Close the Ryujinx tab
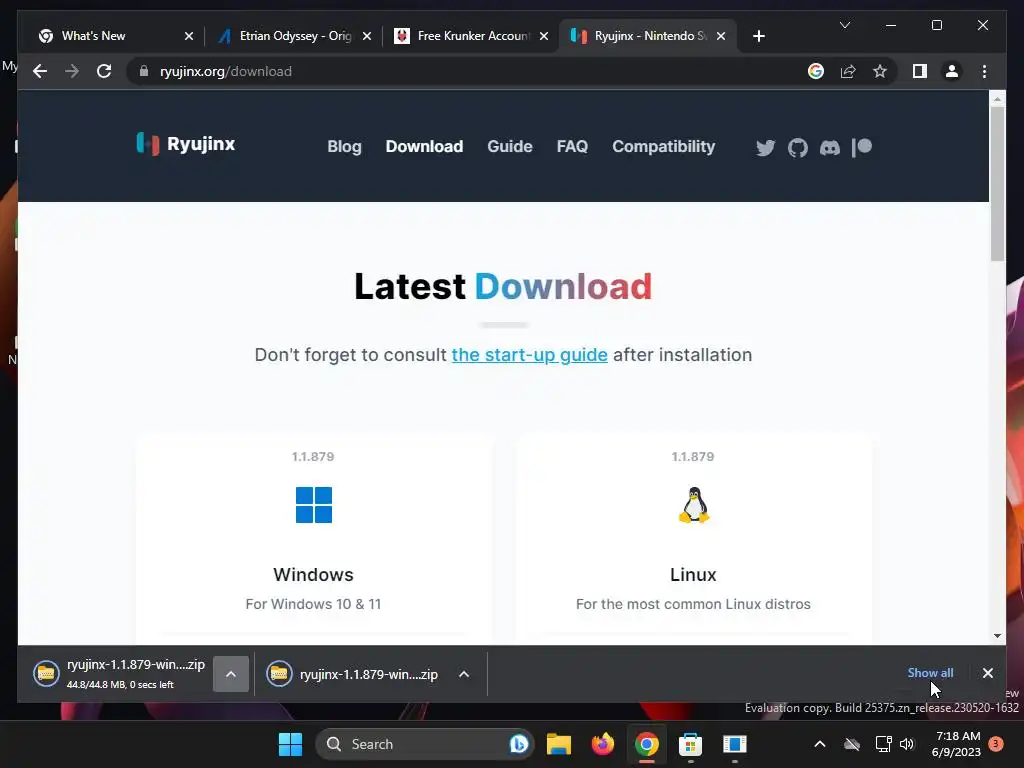 [x=721, y=36]
